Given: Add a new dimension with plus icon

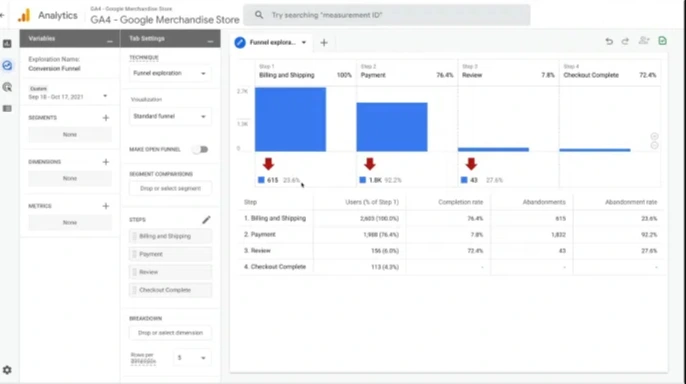Looking at the screenshot, I should [105, 162].
